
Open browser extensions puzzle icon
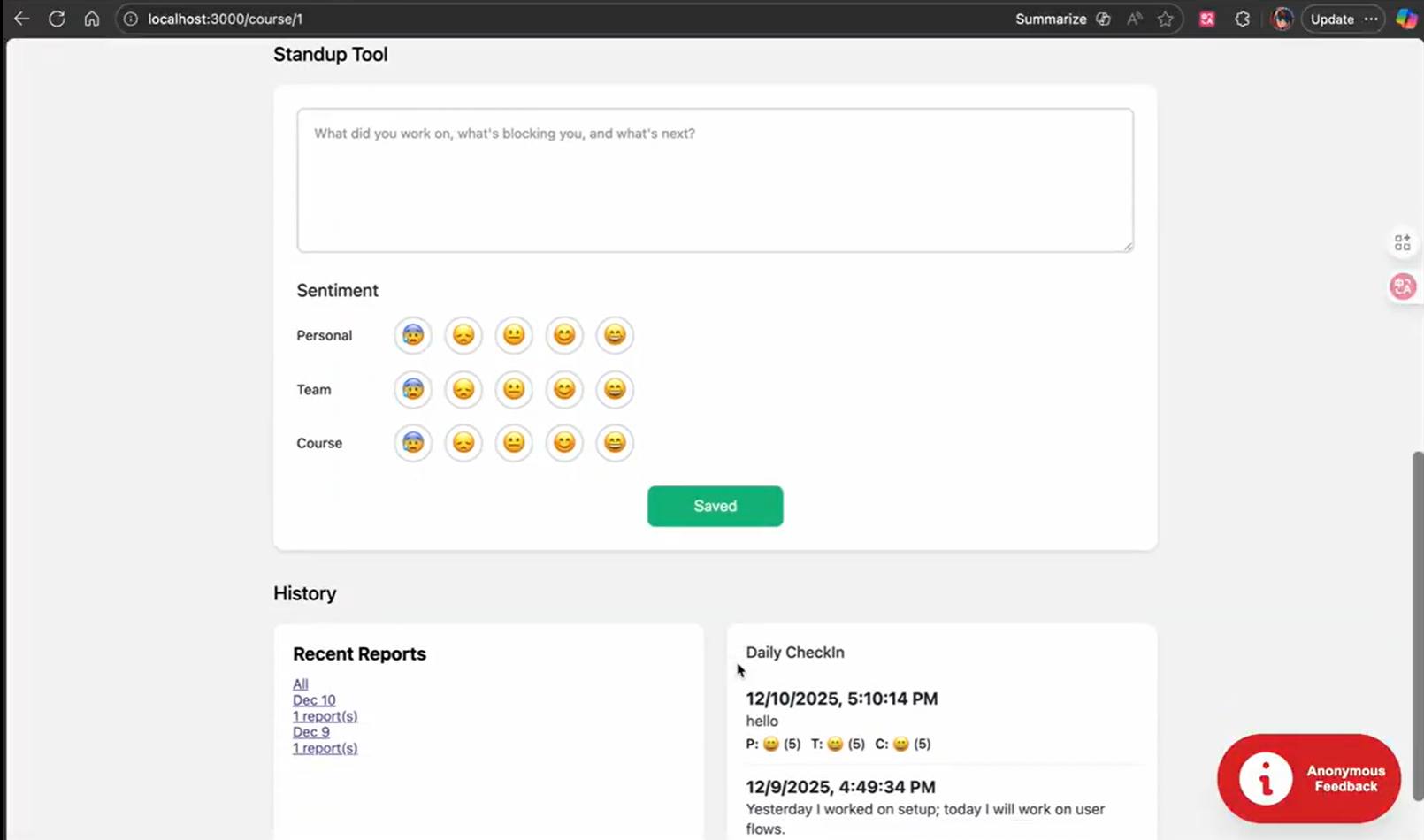[1243, 19]
